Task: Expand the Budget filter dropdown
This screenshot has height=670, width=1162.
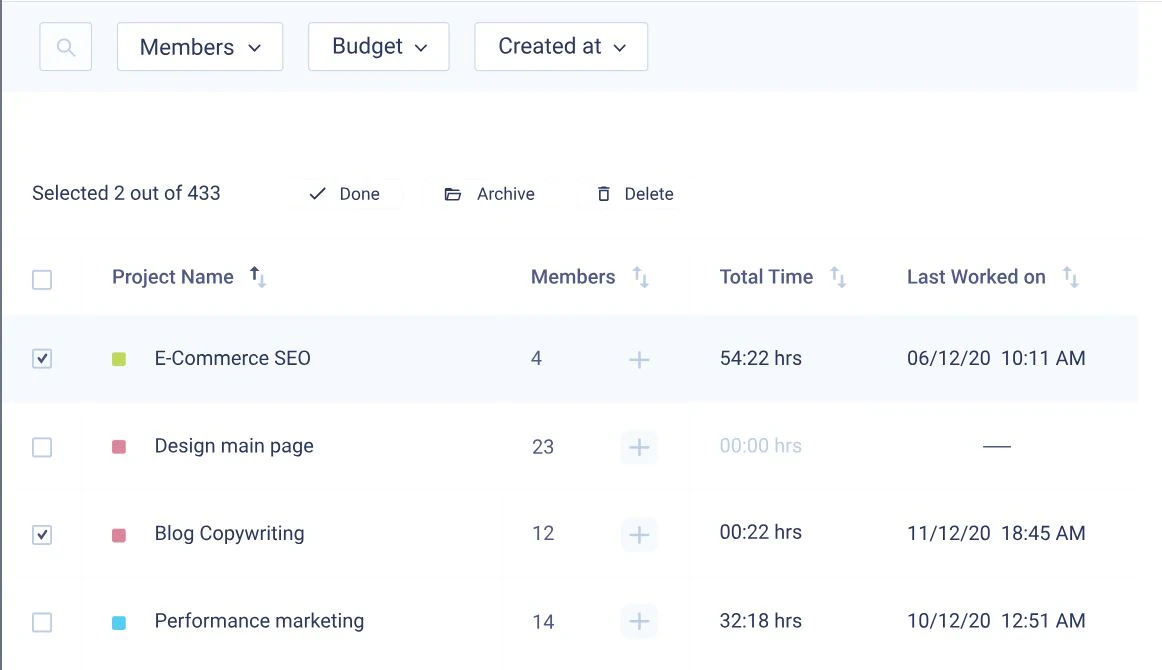Action: [x=379, y=47]
